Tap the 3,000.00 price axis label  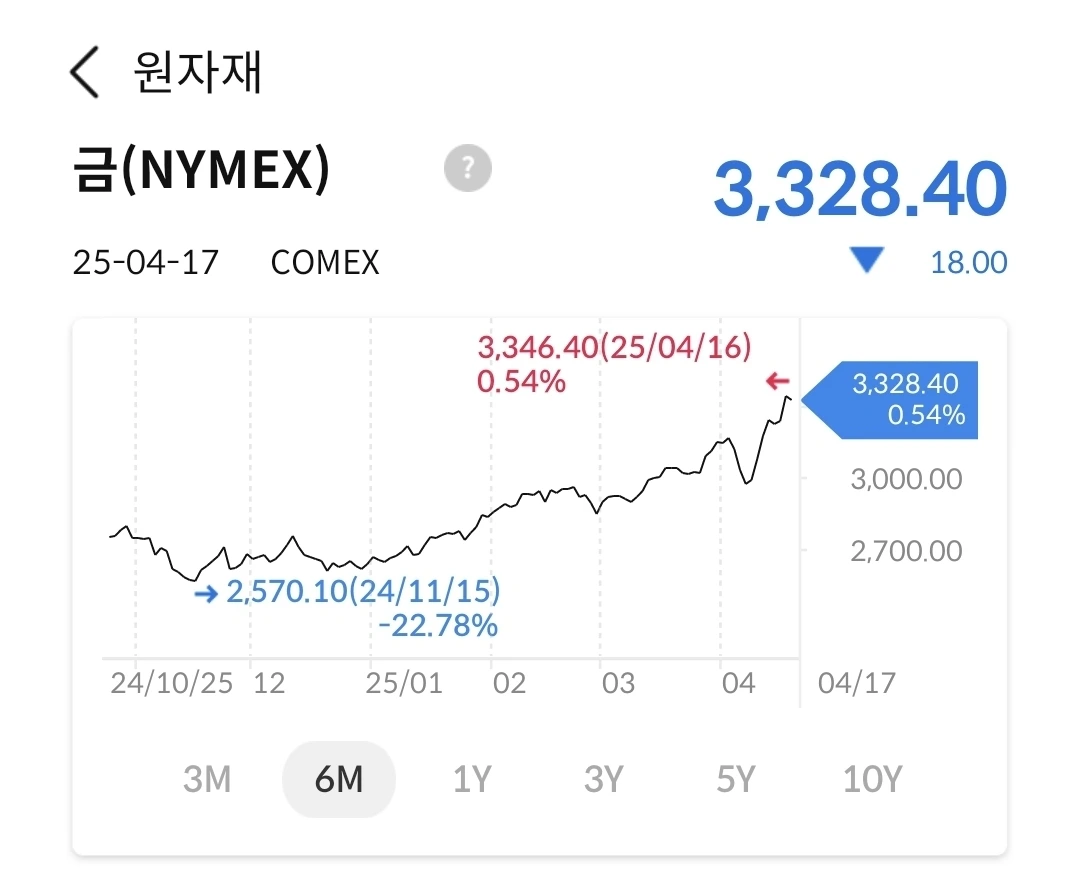coord(906,479)
